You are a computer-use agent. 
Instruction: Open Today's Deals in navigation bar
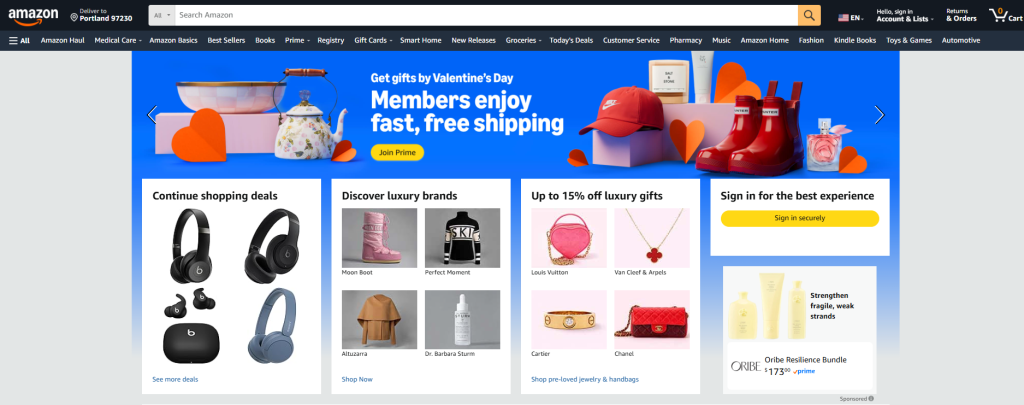pyautogui.click(x=571, y=40)
